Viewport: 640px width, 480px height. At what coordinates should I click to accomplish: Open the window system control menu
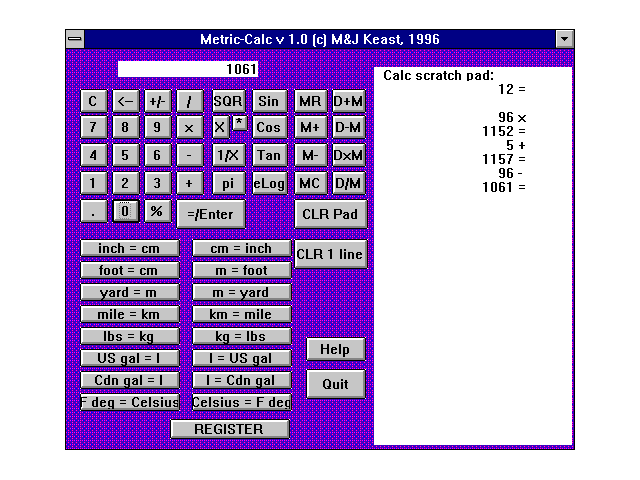pyautogui.click(x=75, y=39)
